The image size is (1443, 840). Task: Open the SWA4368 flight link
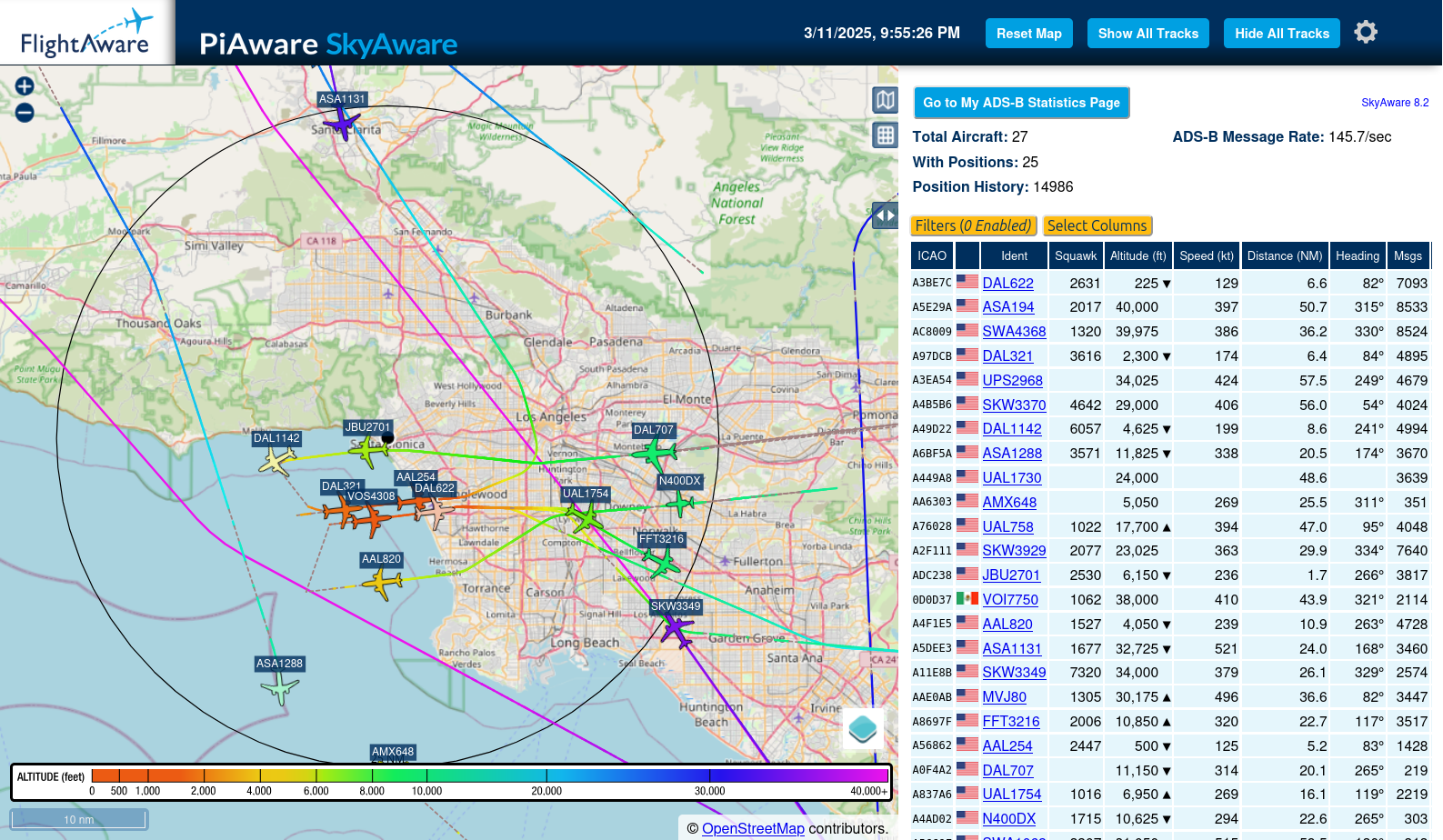pos(1014,332)
